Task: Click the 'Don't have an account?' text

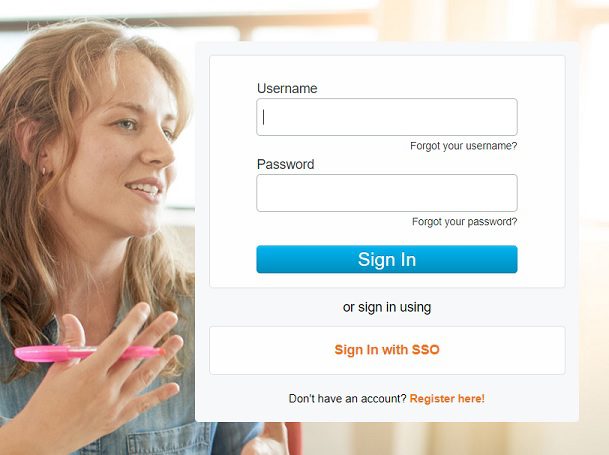Action: pyautogui.click(x=347, y=399)
